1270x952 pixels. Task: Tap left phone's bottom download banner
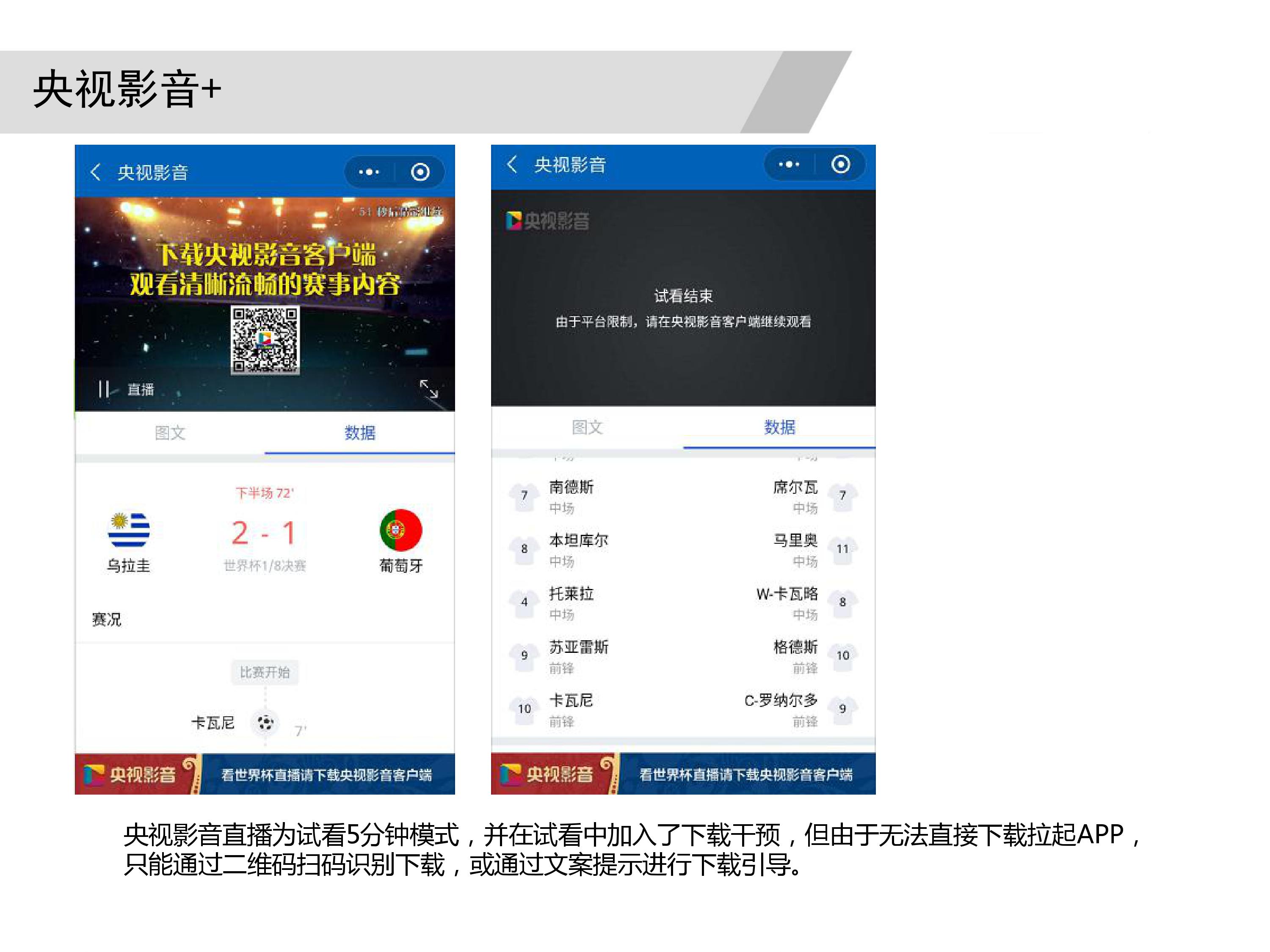(x=265, y=773)
